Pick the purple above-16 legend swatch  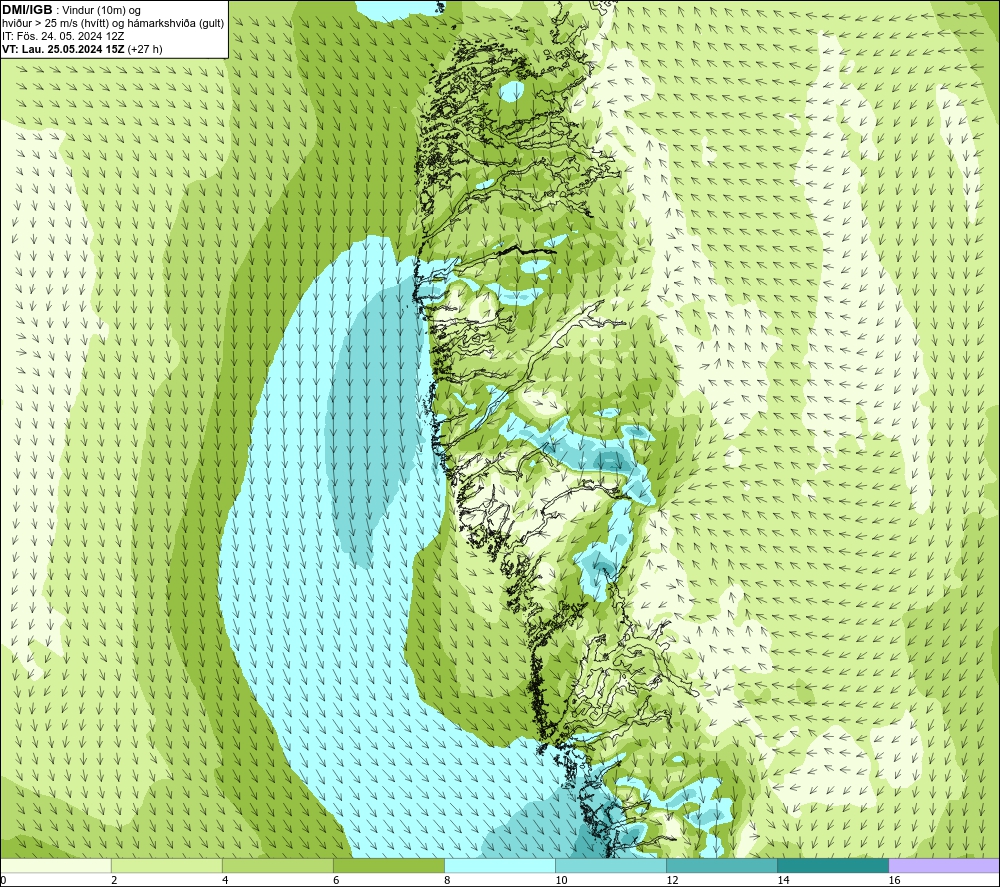click(x=944, y=866)
